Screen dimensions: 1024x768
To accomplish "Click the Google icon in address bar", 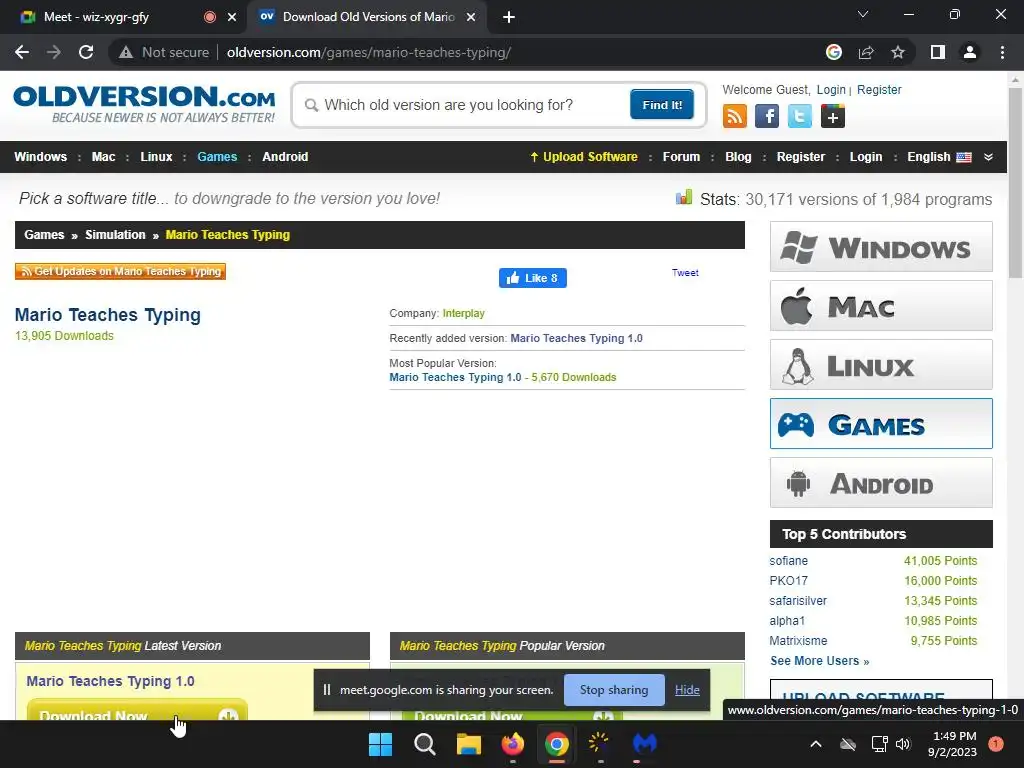I will tap(834, 52).
